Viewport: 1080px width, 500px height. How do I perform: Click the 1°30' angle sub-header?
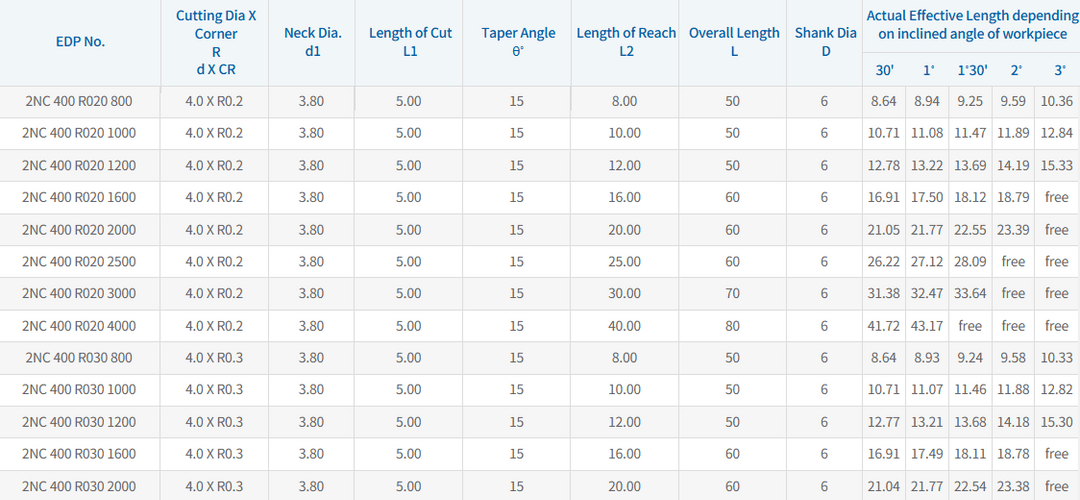pos(971,70)
